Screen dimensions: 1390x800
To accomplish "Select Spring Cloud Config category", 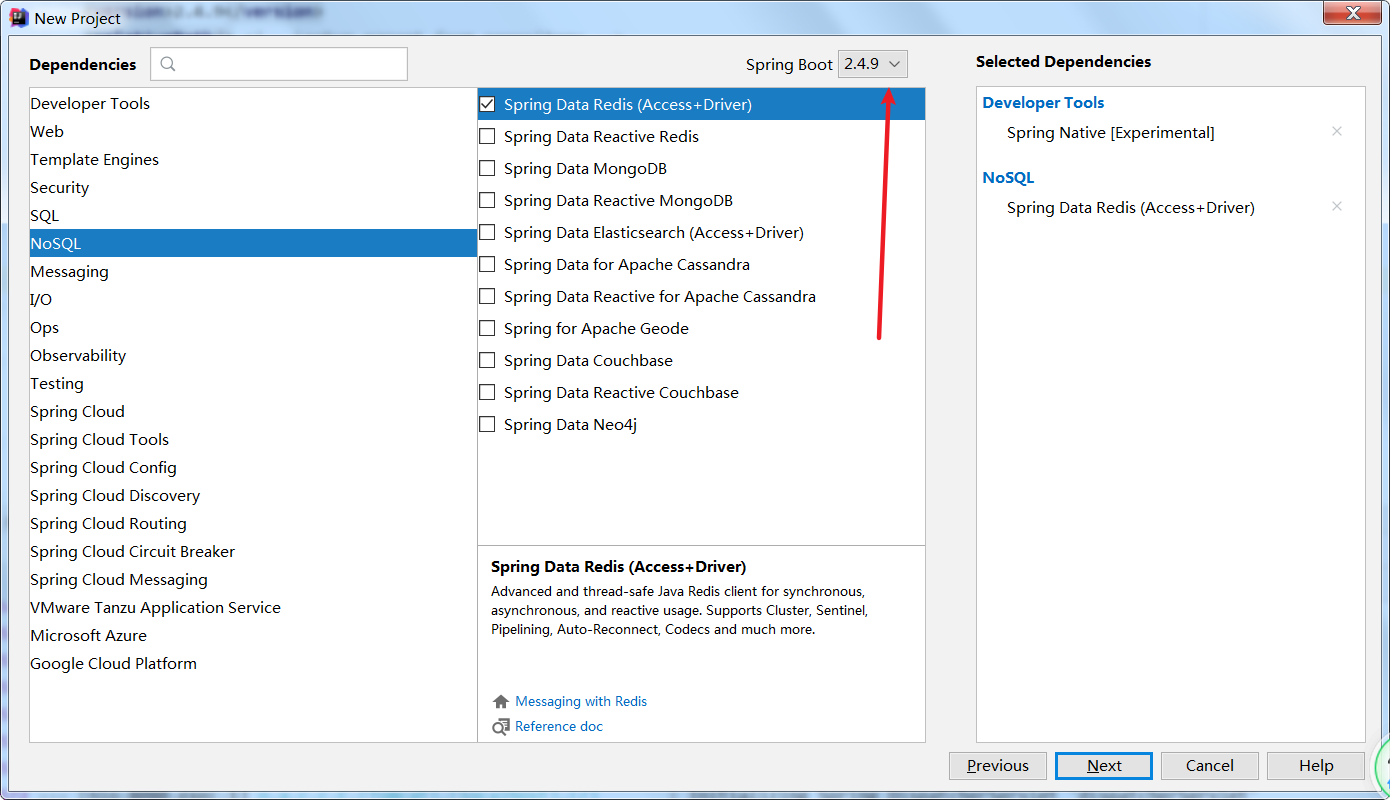I will tap(253, 468).
